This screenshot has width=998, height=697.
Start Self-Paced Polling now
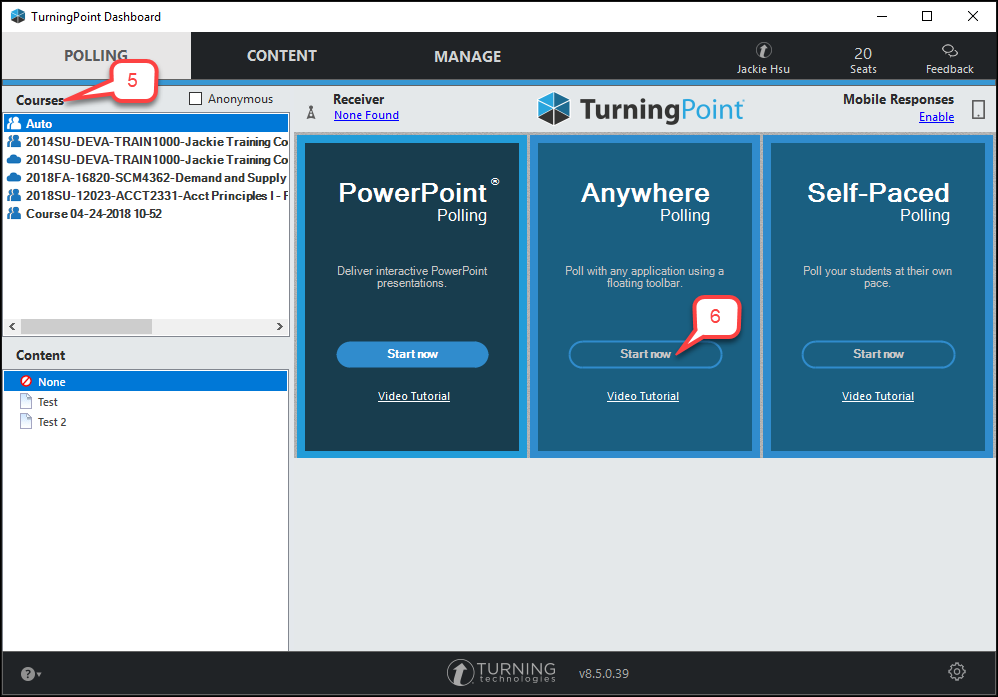(878, 355)
